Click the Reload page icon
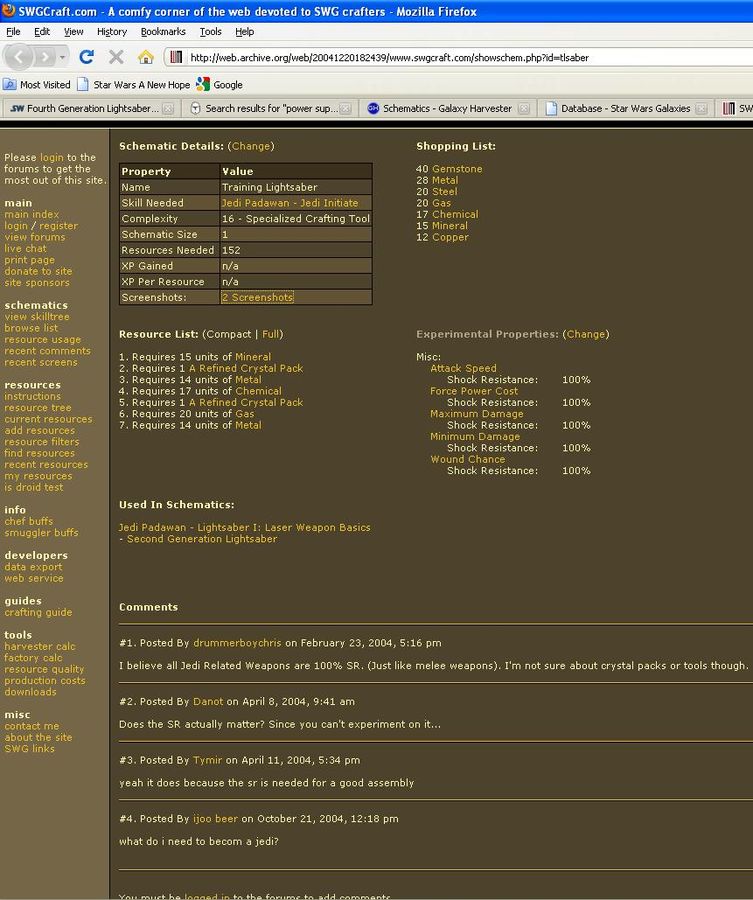This screenshot has width=753, height=900. (87, 57)
